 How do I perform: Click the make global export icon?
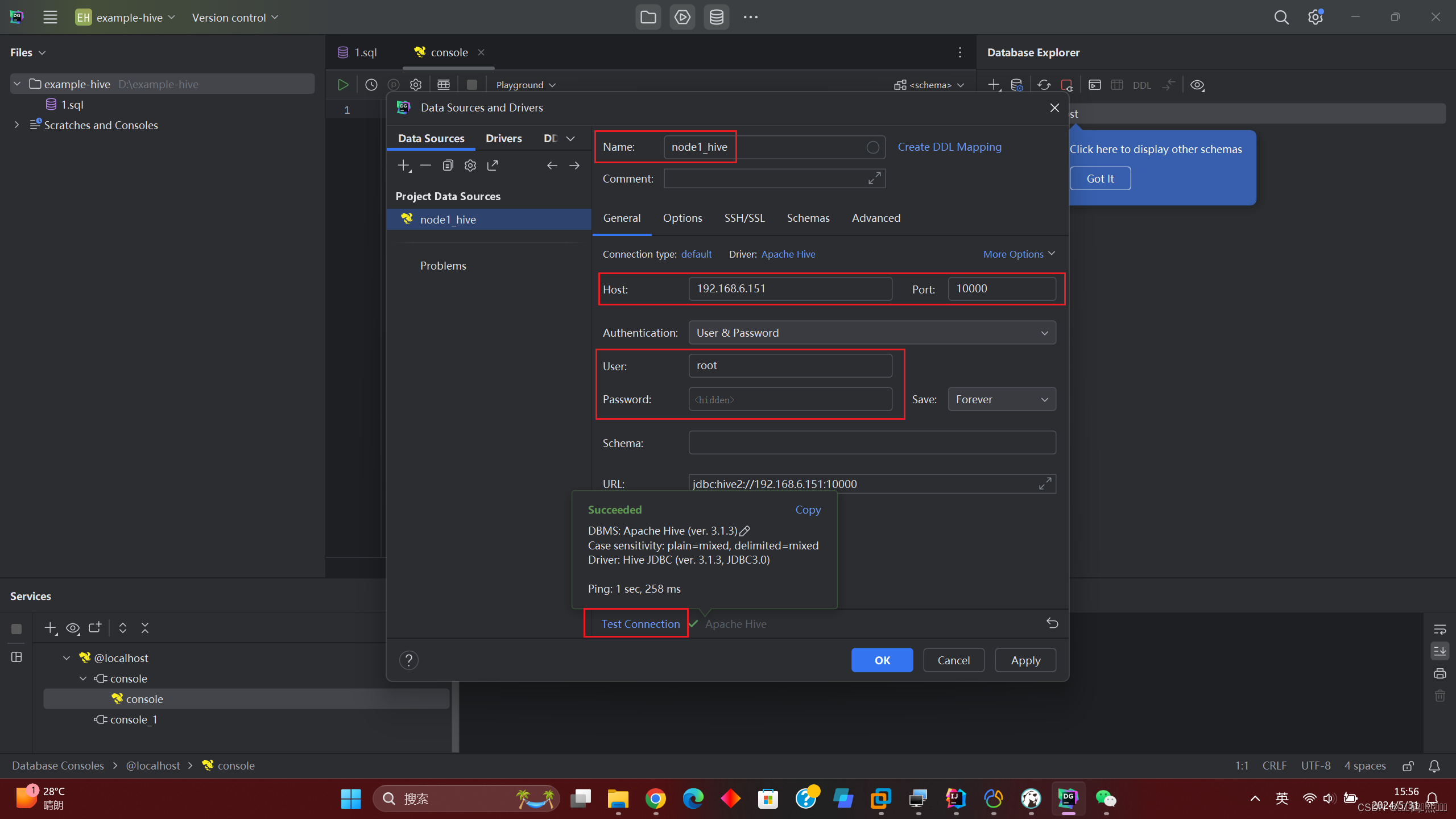coord(493,166)
